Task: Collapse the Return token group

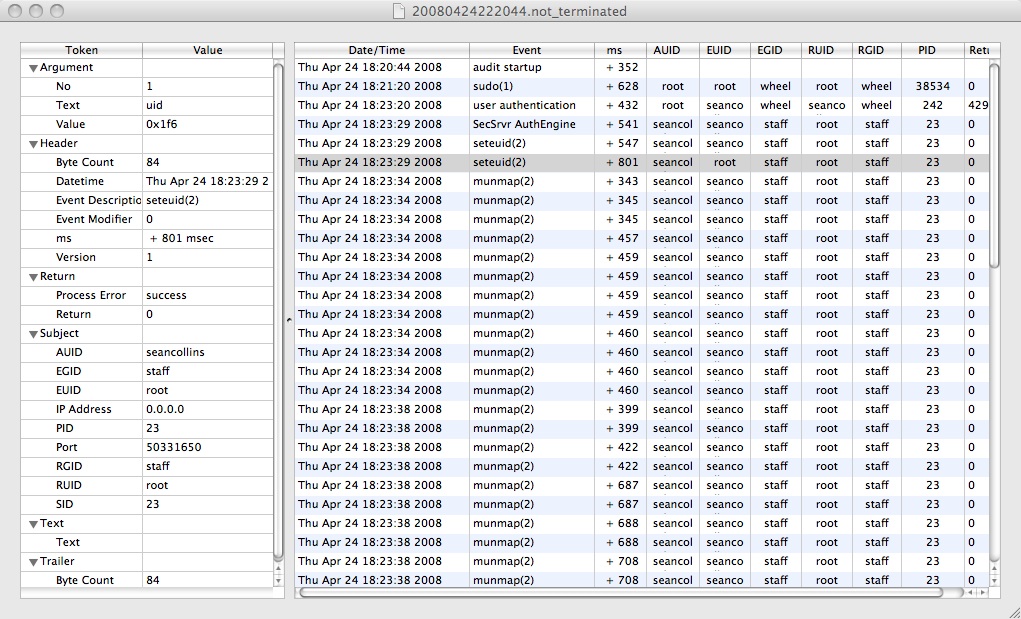Action: (x=33, y=277)
